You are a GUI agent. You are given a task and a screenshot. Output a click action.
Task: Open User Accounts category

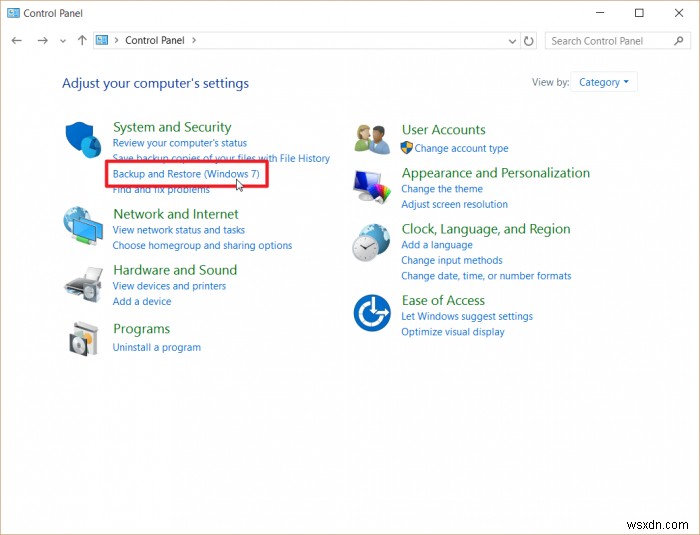pos(443,130)
